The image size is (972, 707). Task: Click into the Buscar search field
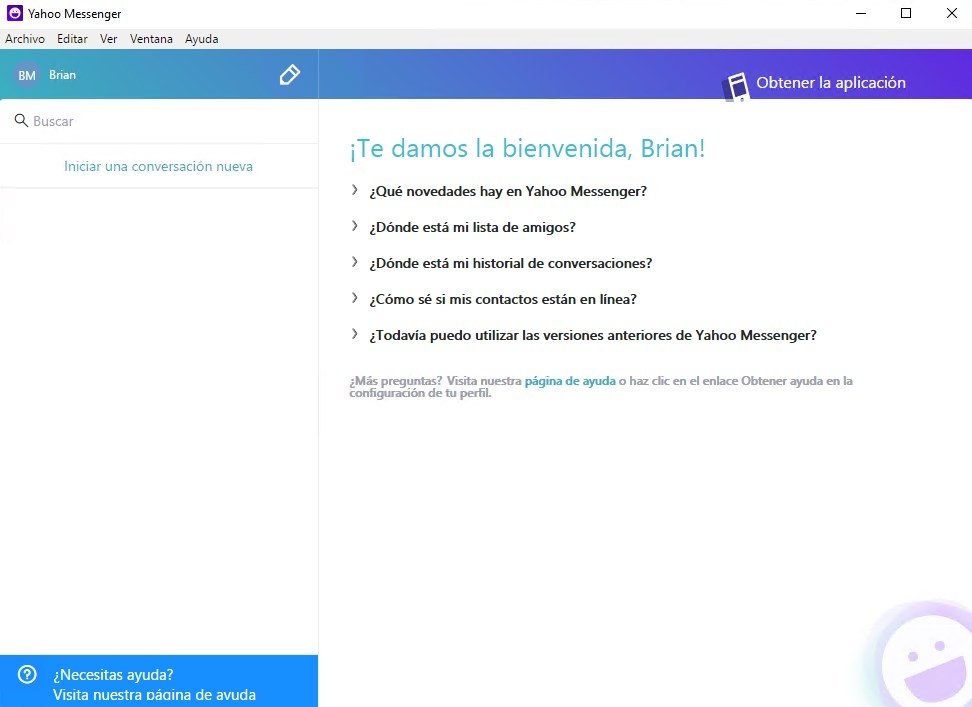pyautogui.click(x=159, y=121)
